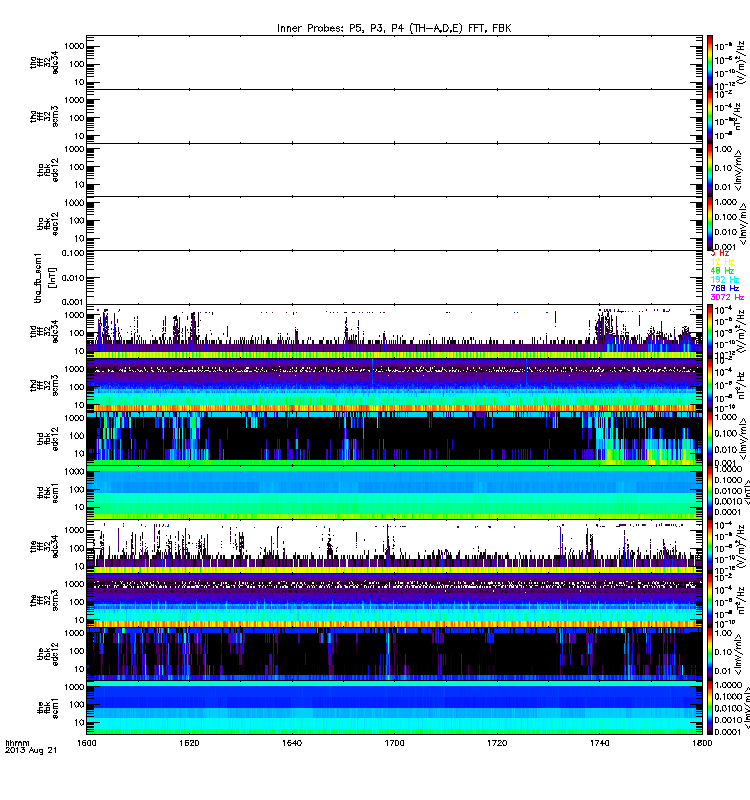Click inside the the fbk scm1 spectrogram
This screenshot has height=800, width=750.
tap(394, 708)
